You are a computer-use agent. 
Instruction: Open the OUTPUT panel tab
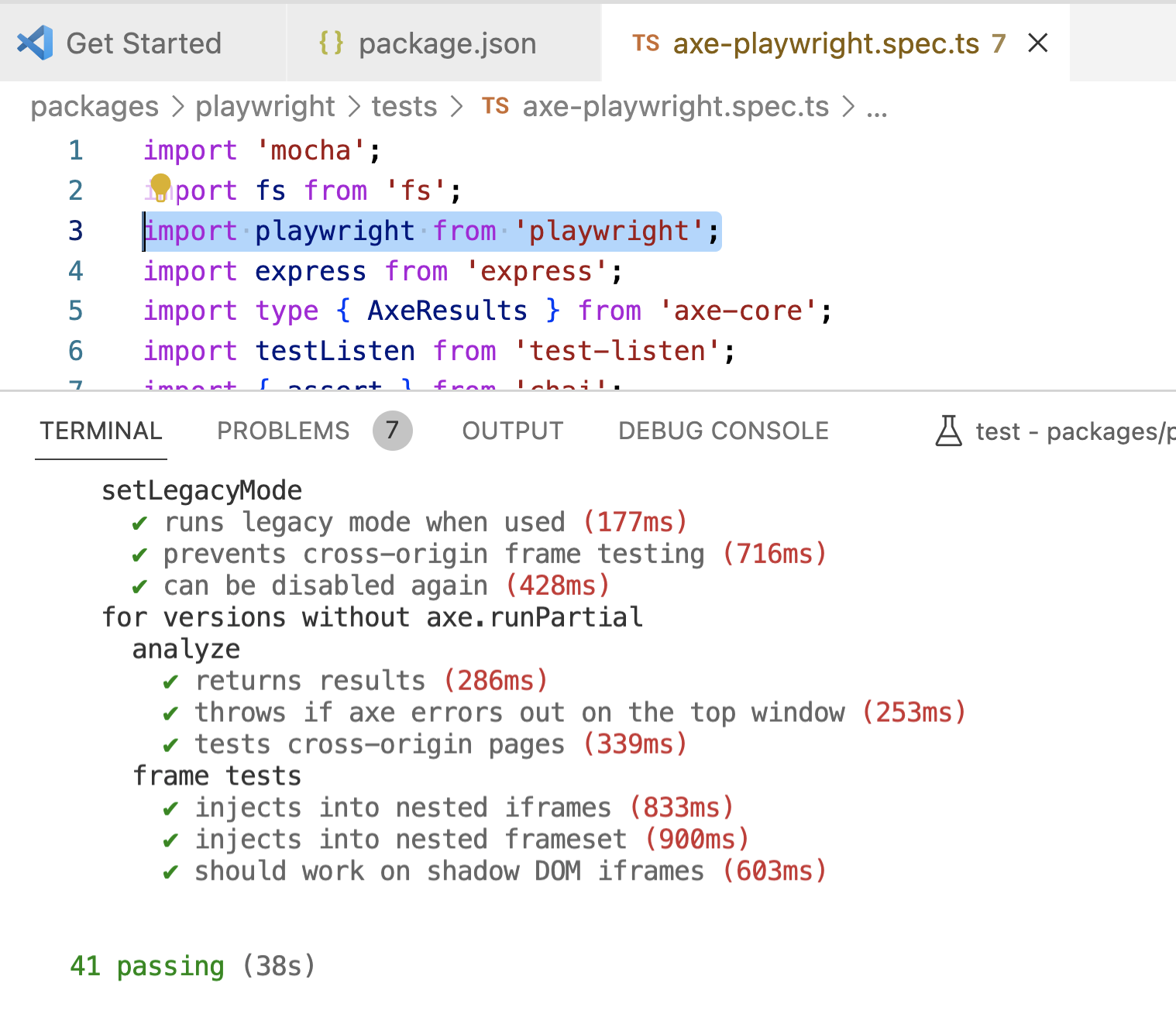tap(513, 431)
